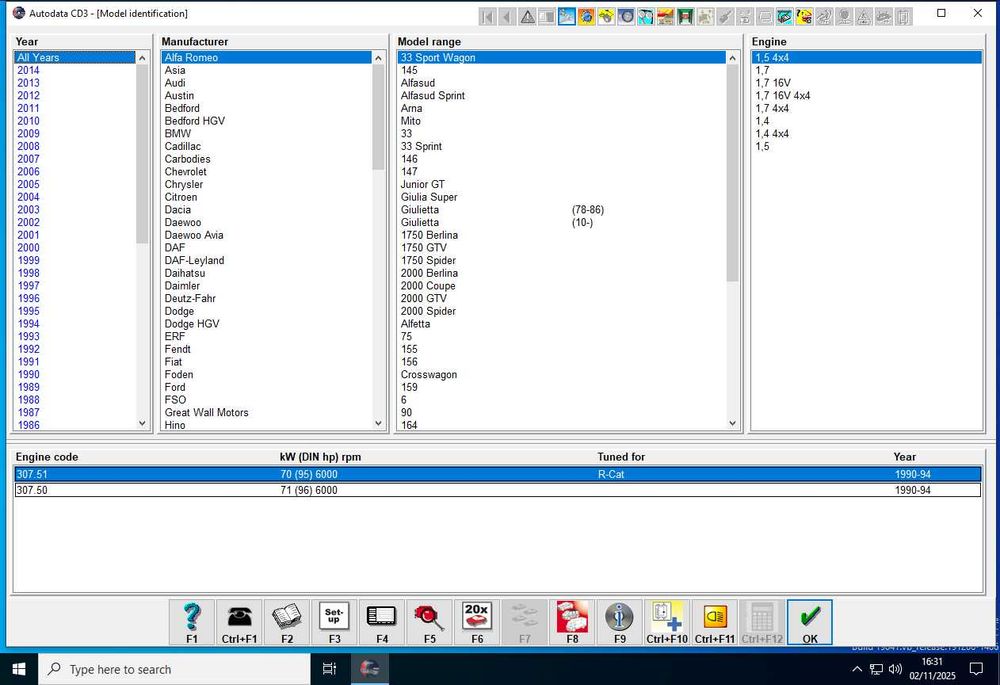Image resolution: width=1000 pixels, height=685 pixels.
Task: Select year 2014 in the Year list
Action: click(28, 70)
